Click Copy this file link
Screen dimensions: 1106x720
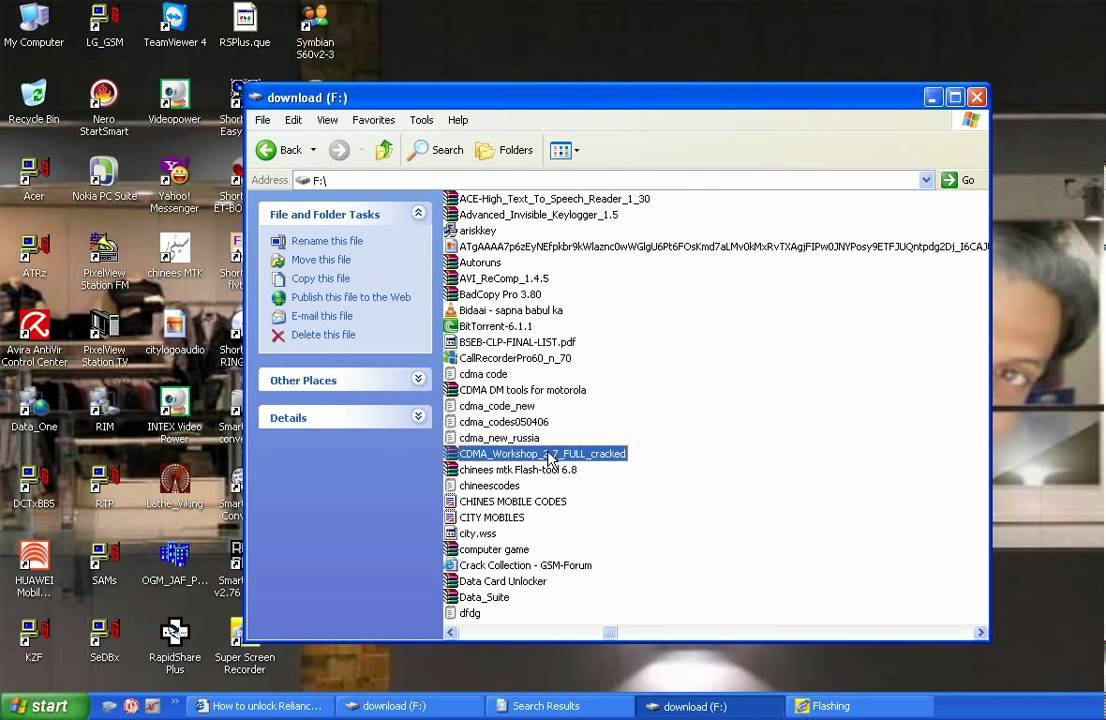pyautogui.click(x=321, y=279)
